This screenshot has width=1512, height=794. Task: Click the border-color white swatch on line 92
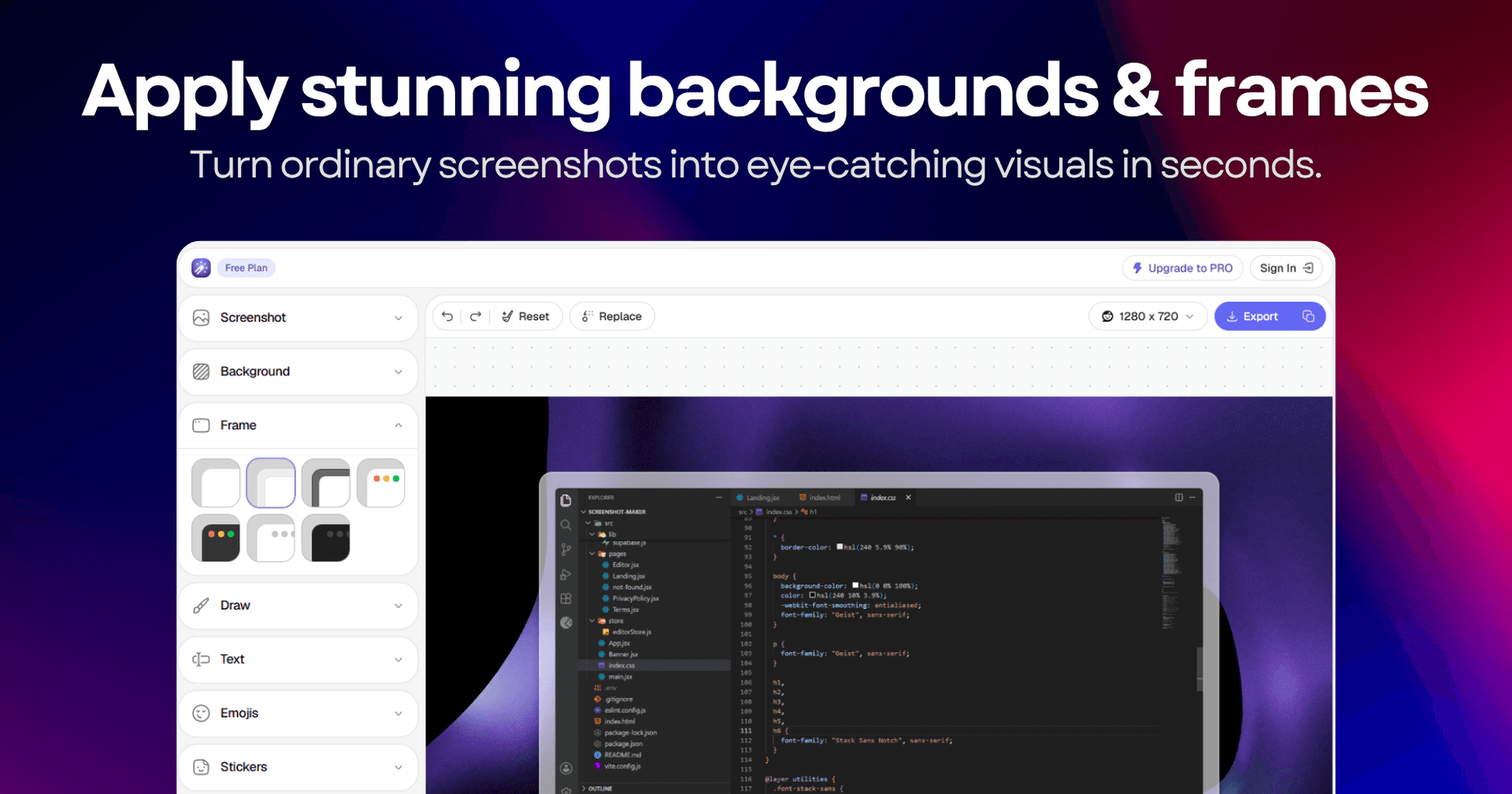click(x=839, y=547)
